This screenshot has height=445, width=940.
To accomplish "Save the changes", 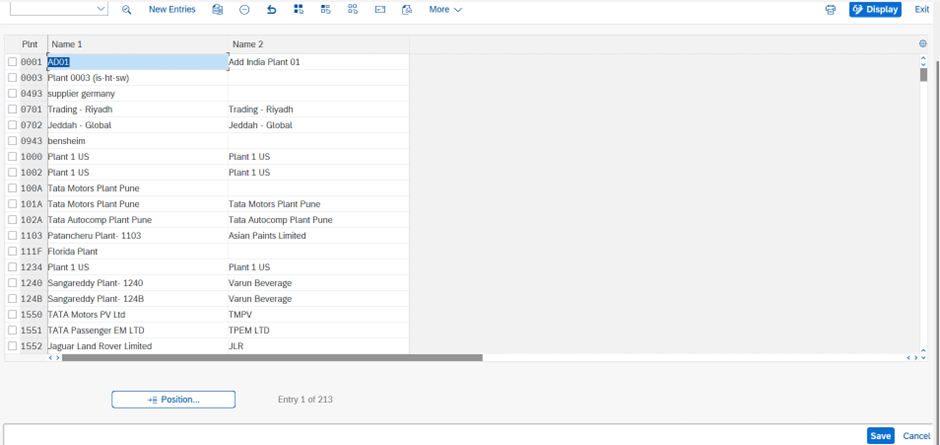I will point(881,436).
